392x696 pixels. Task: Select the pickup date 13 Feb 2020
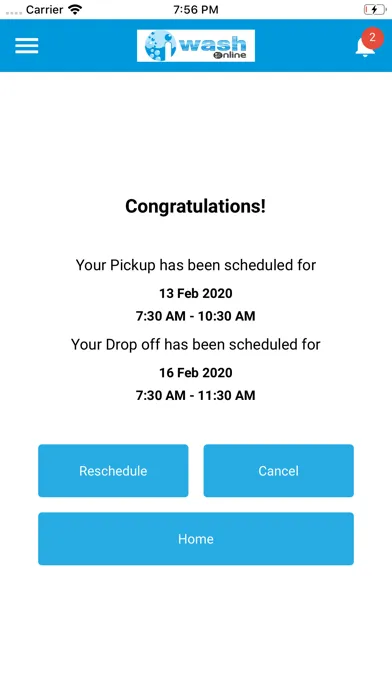[196, 293]
